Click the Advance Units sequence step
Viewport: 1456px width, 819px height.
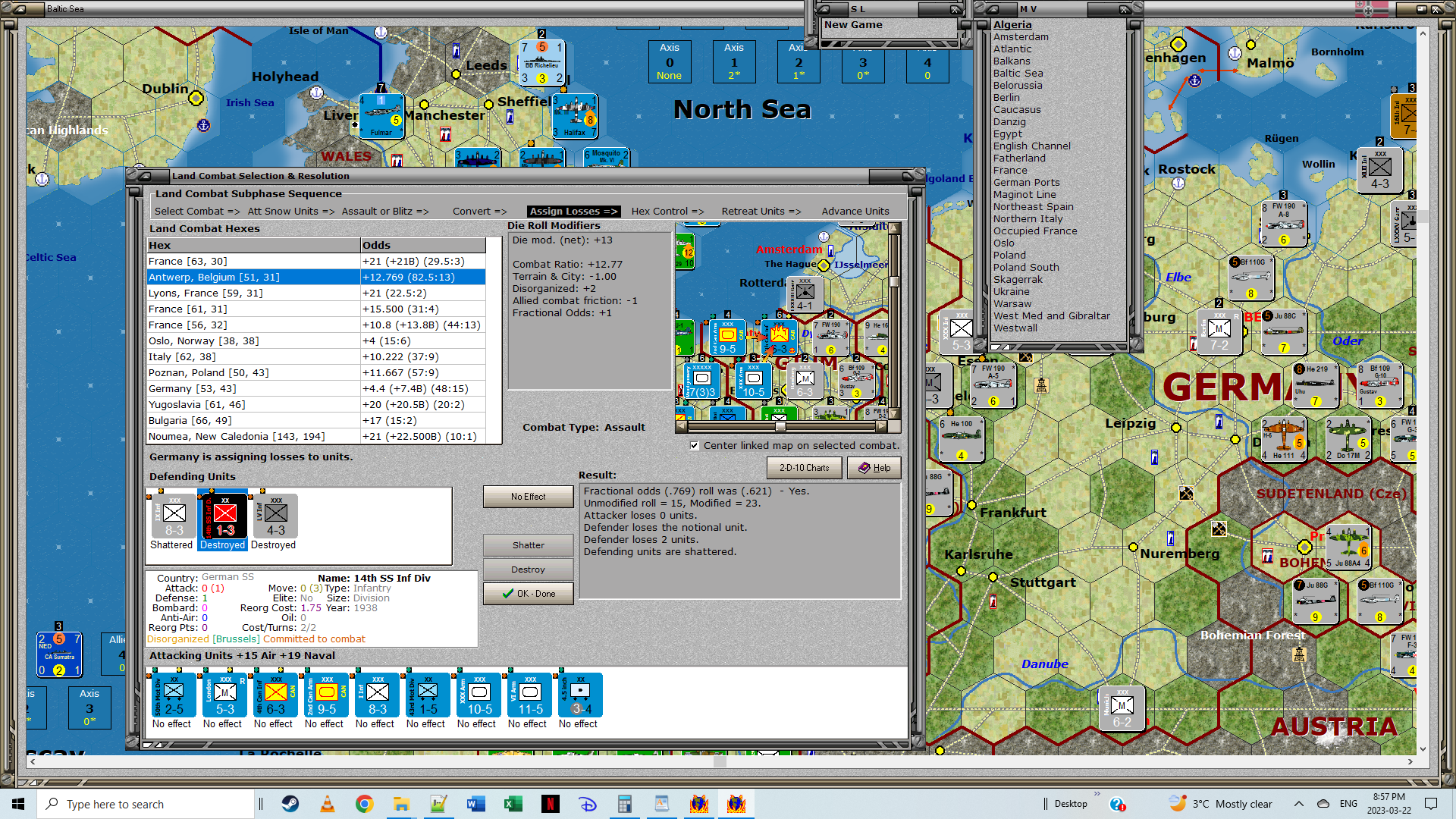(855, 212)
